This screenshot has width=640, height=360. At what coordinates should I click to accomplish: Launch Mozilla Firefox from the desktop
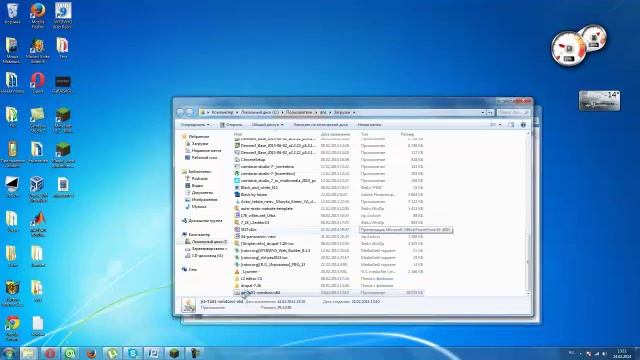38,15
